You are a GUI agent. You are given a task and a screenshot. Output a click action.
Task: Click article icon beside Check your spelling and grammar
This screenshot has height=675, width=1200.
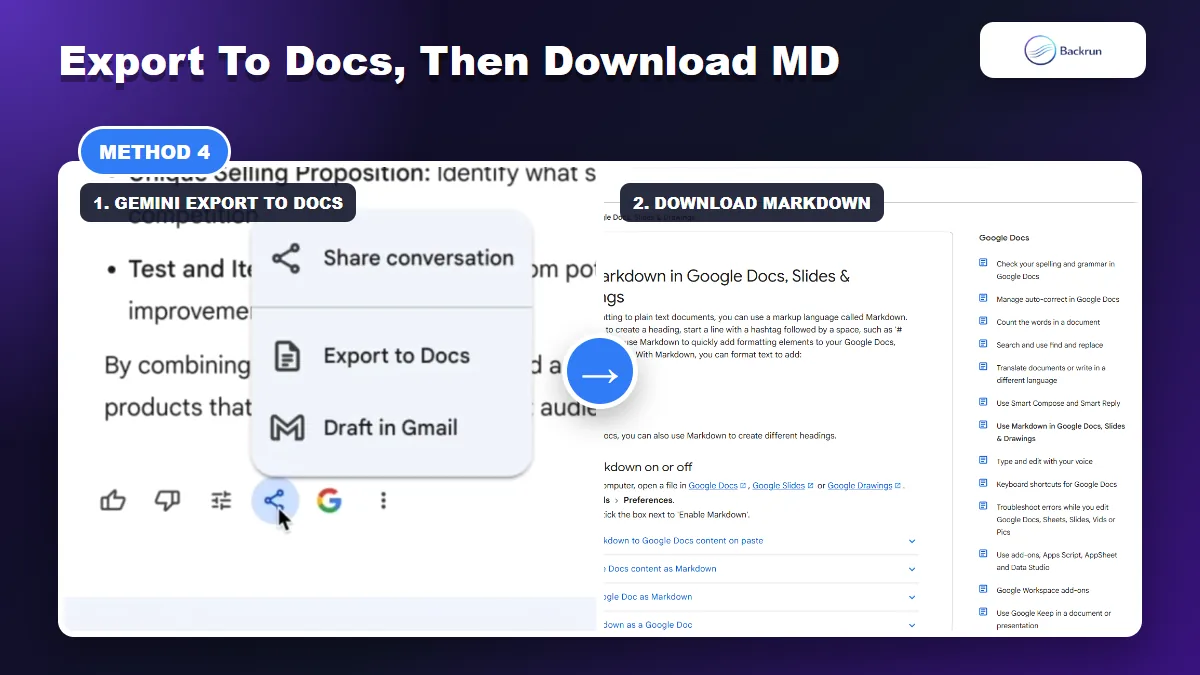984,264
